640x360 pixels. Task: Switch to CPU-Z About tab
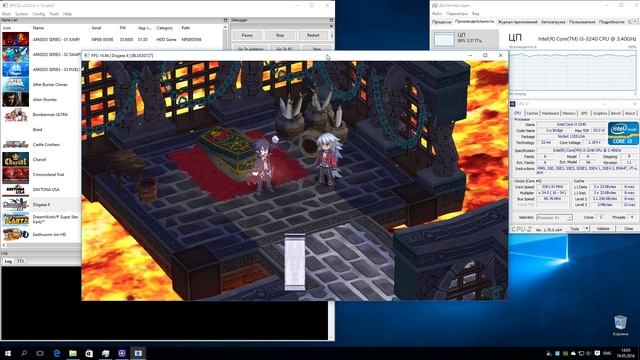click(x=630, y=113)
